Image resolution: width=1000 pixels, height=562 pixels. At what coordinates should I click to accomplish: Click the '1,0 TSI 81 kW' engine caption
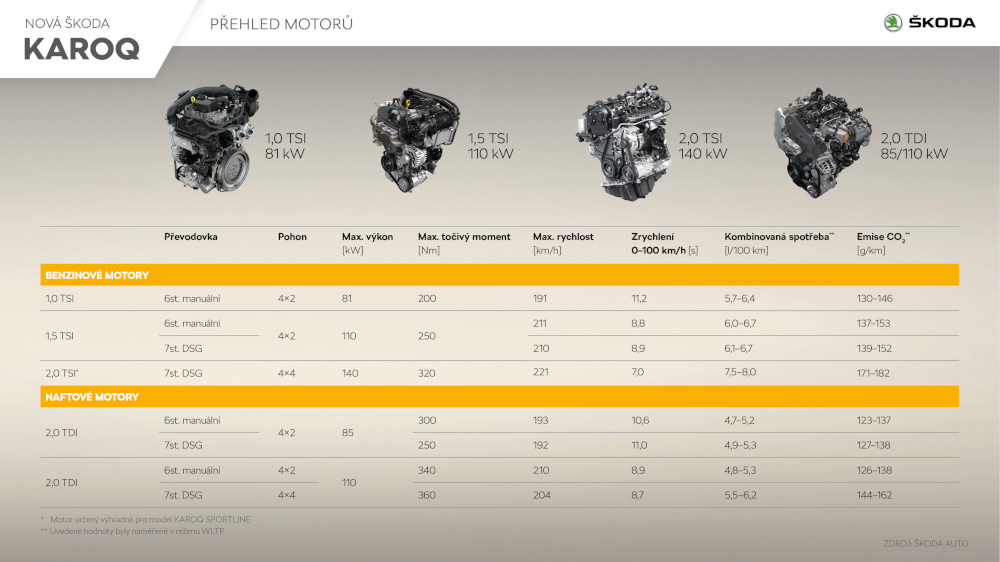(x=285, y=146)
